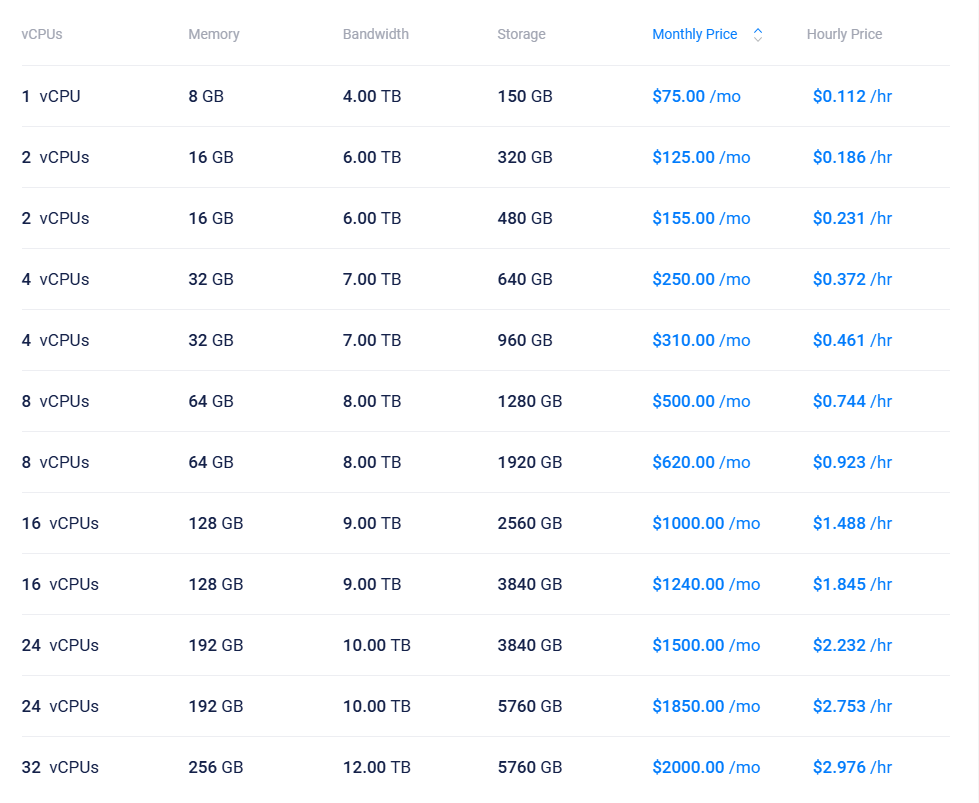Click the Memory column header
This screenshot has height=803, width=979.
[214, 34]
